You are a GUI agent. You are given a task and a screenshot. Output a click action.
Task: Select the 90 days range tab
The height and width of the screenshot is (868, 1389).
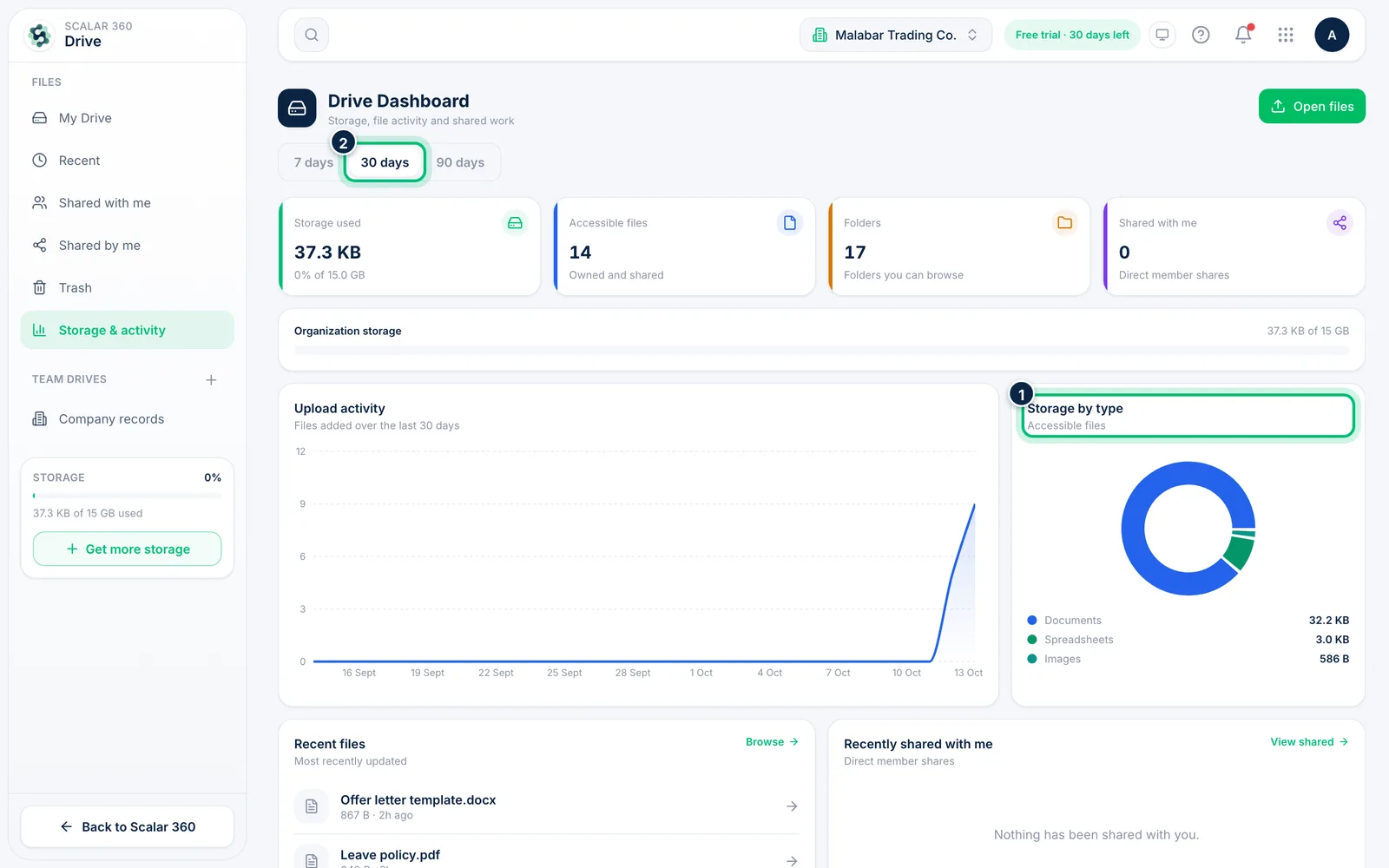[460, 162]
